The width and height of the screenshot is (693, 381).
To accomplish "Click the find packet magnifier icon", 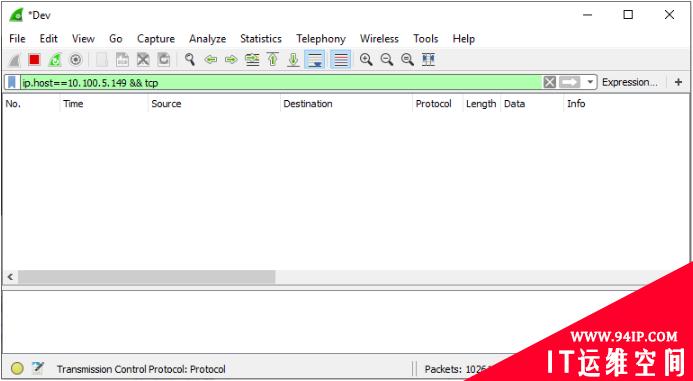I will click(x=190, y=59).
